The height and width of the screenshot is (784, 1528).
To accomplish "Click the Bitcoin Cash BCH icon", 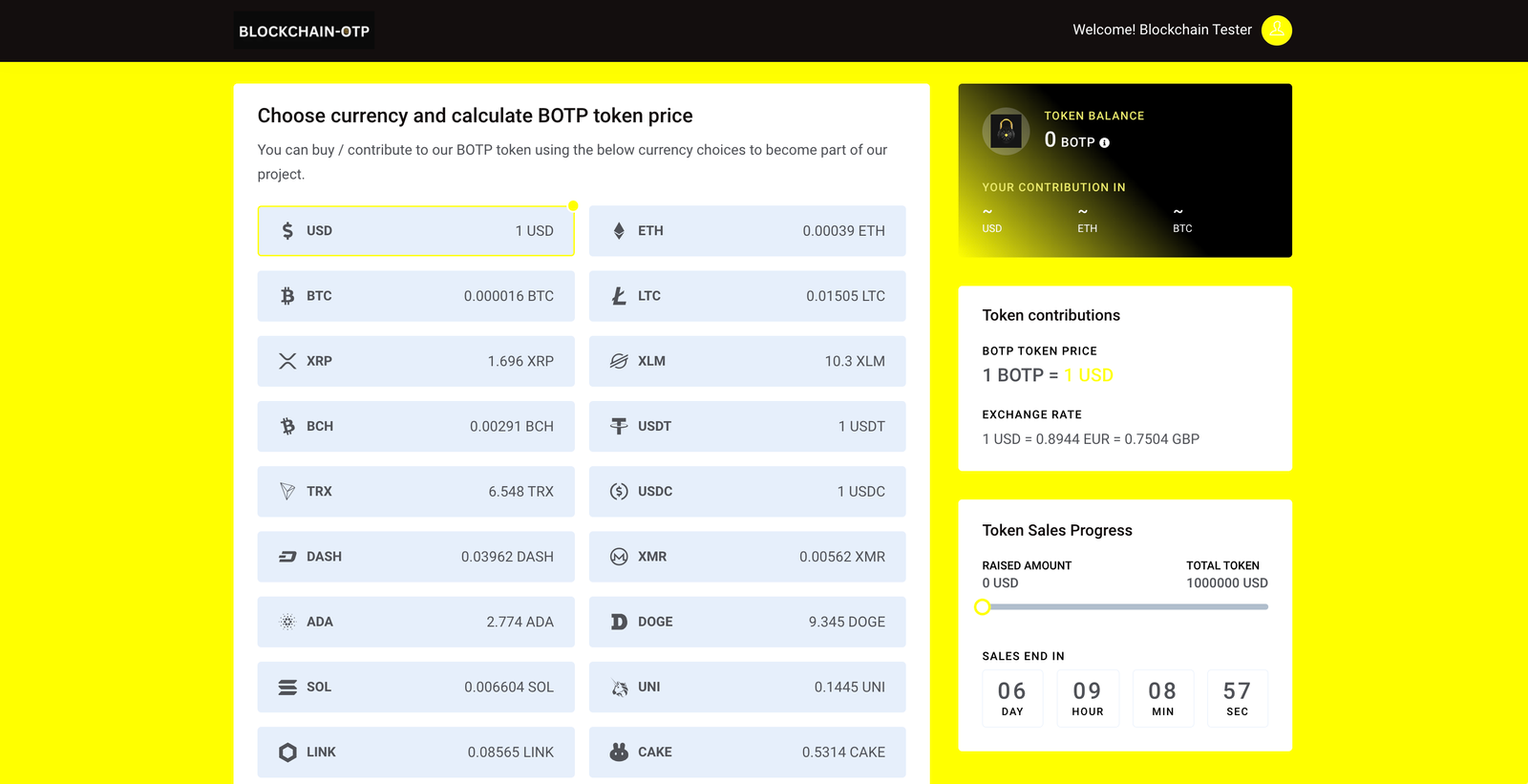I will [287, 426].
